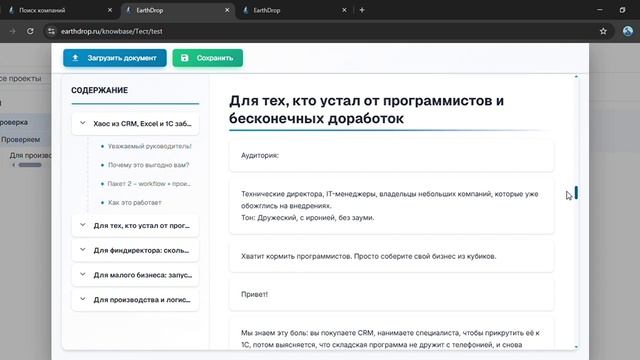Screen dimensions: 640x360
Task: Minimize the browser window
Action: pos(600,10)
